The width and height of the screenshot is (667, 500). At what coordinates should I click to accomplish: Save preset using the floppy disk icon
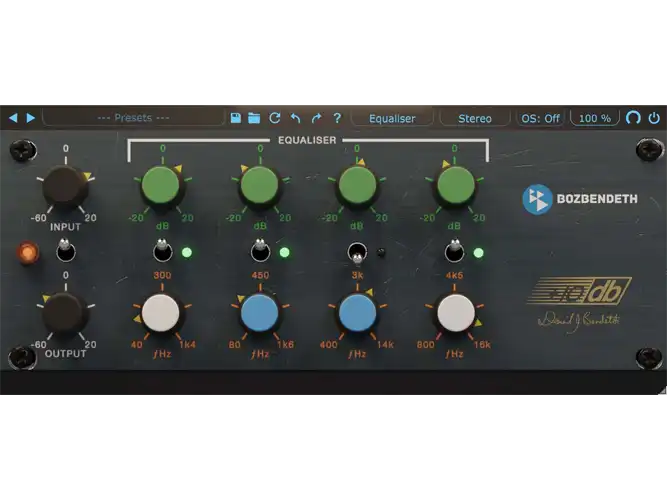coord(236,118)
